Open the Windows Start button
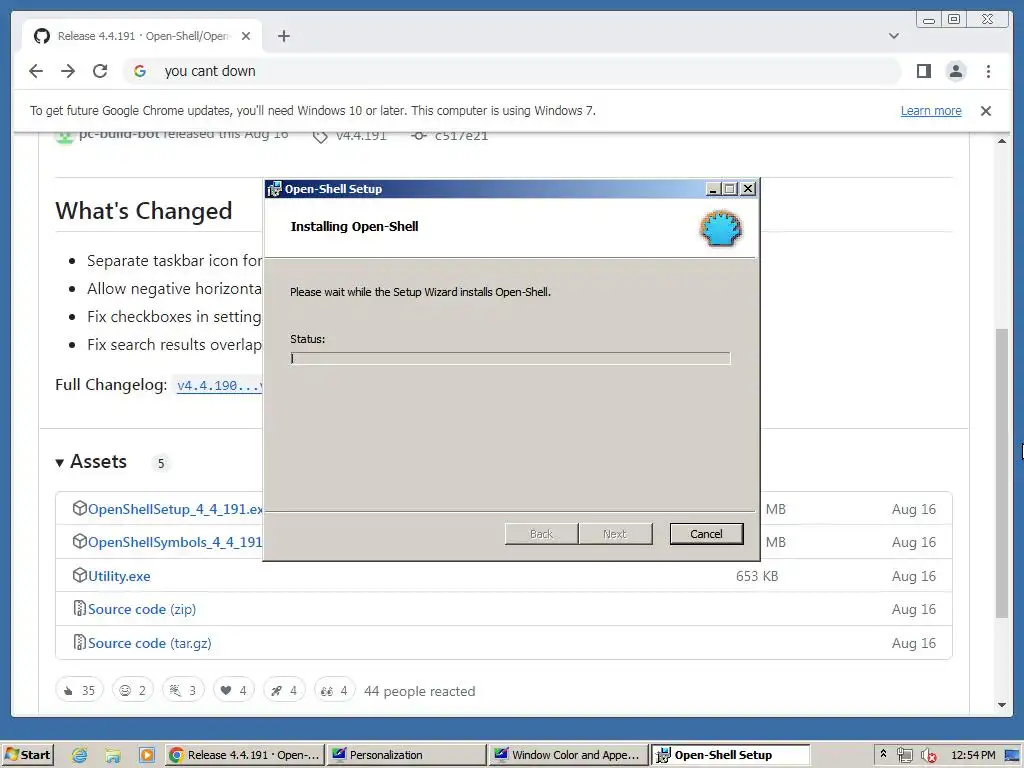 click(27, 755)
